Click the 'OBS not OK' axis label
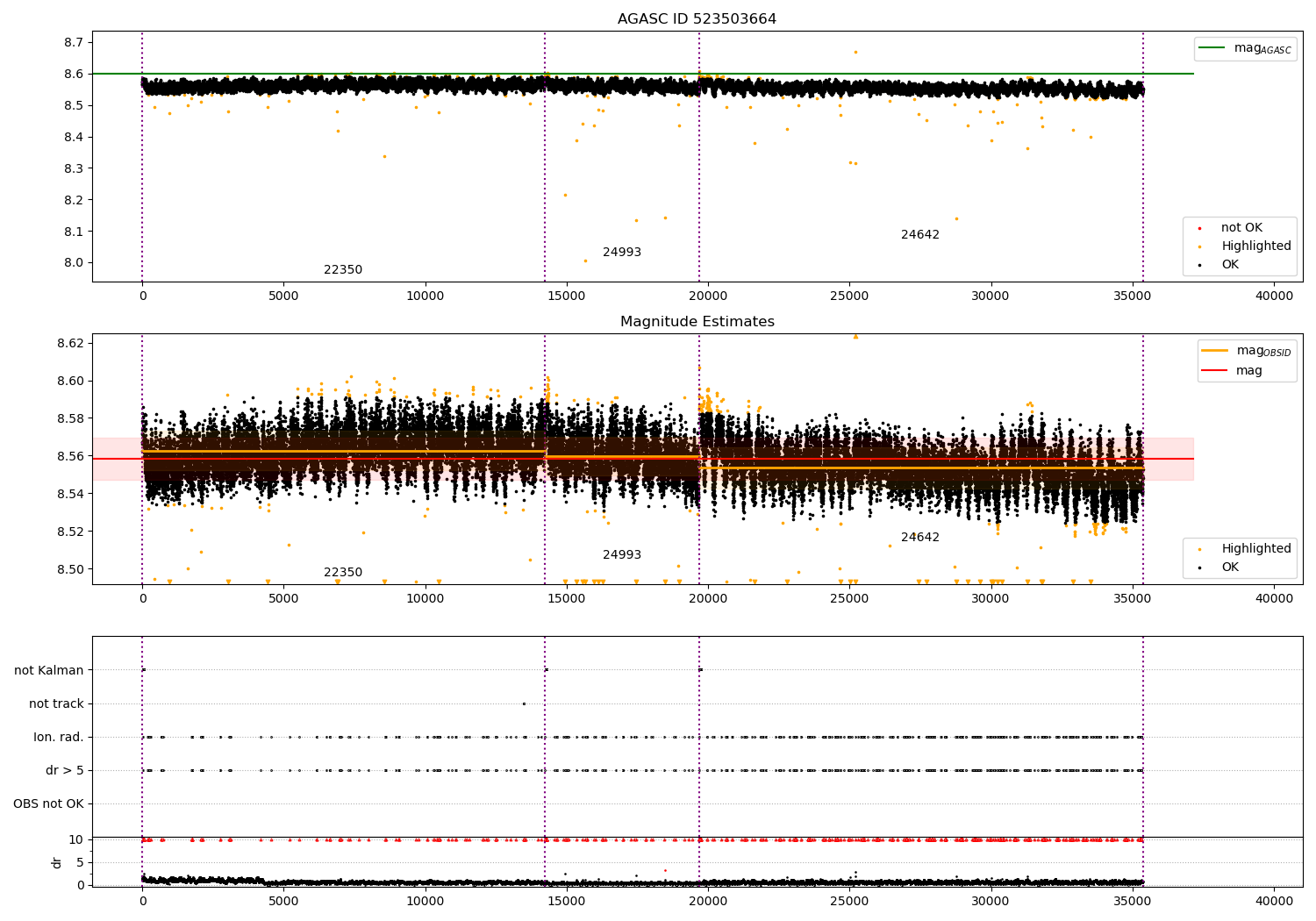This screenshot has height=921, width=1316. [49, 803]
